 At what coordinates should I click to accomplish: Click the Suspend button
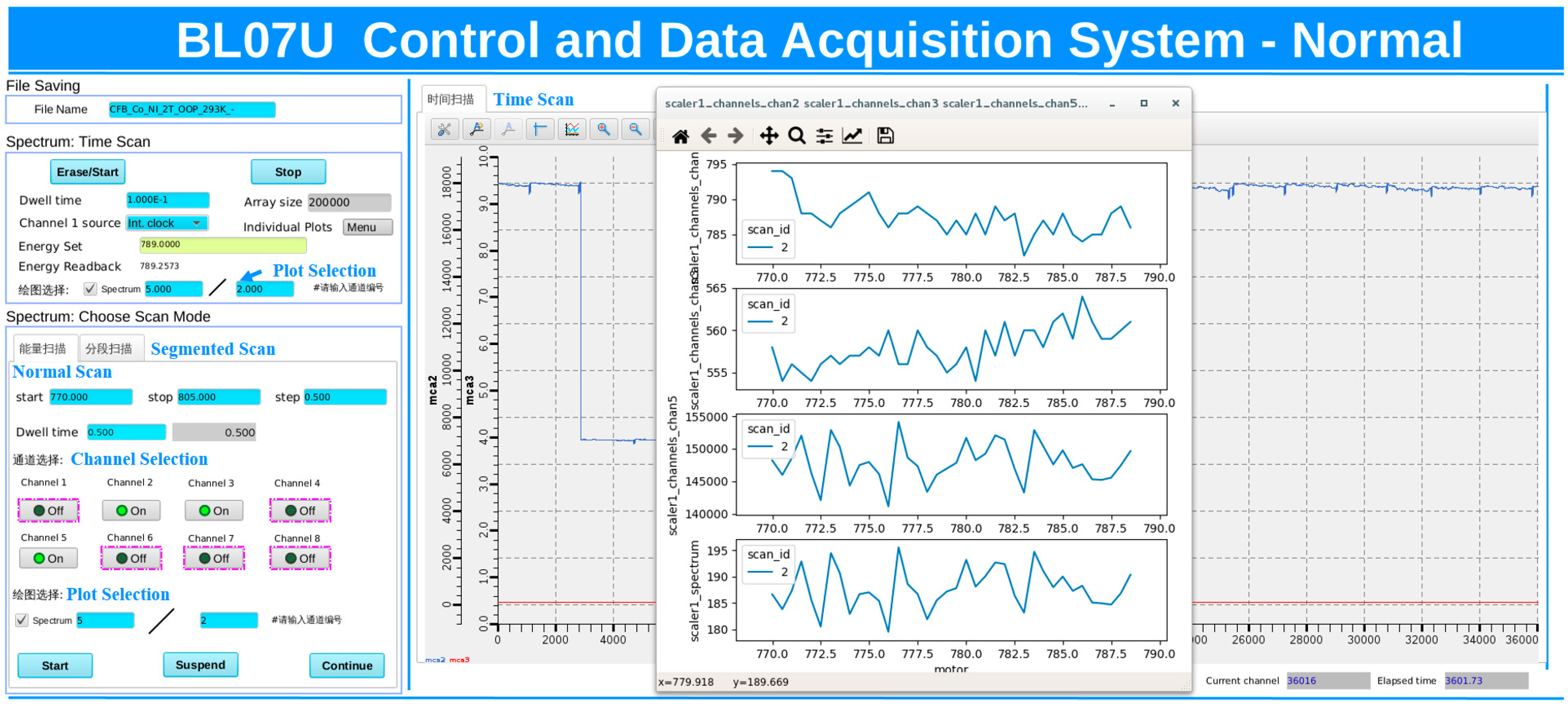(x=200, y=665)
